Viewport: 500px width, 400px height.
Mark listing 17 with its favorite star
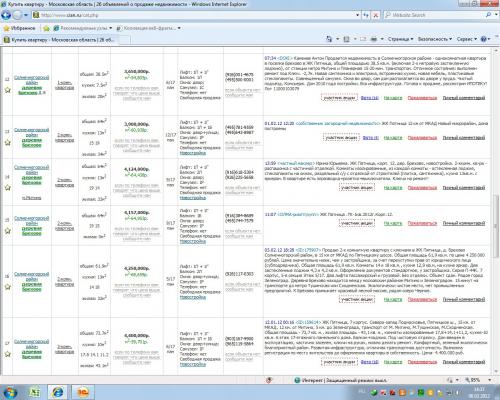coord(8,354)
